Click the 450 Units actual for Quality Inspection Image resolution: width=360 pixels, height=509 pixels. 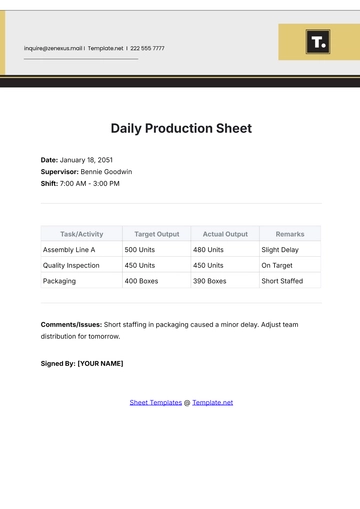point(225,265)
